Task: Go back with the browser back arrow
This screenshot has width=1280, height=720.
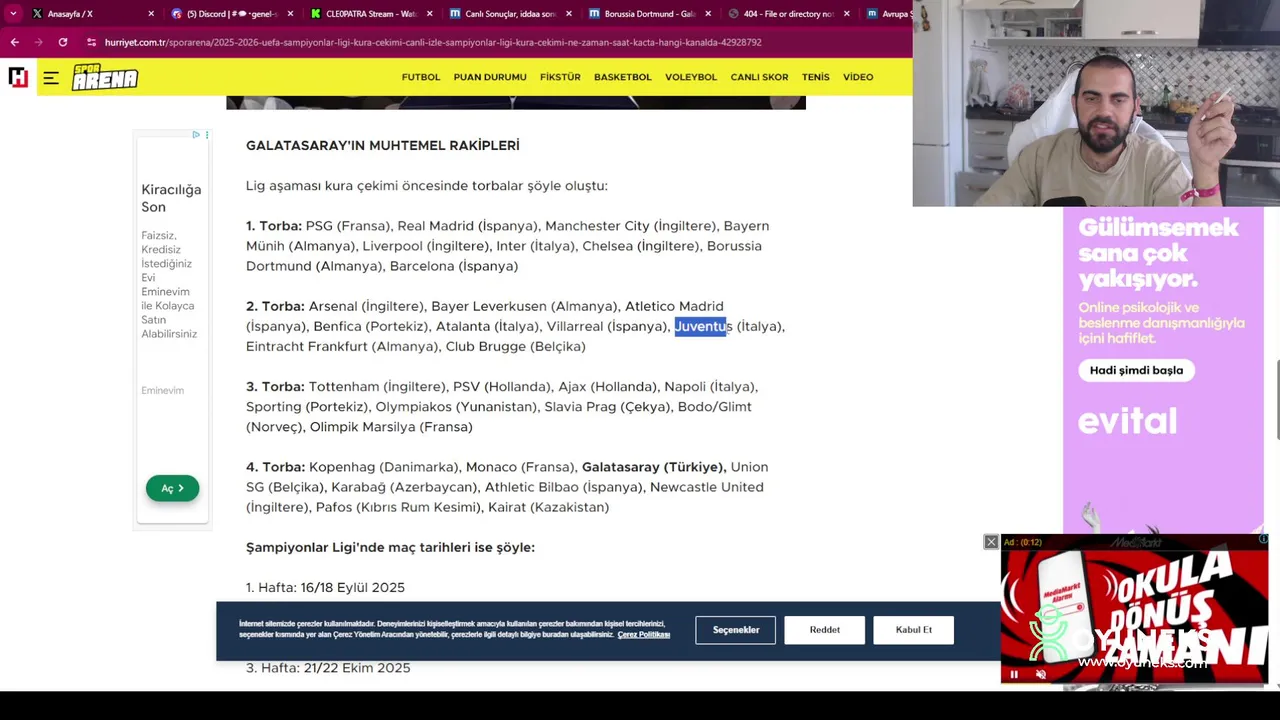Action: coord(14,42)
